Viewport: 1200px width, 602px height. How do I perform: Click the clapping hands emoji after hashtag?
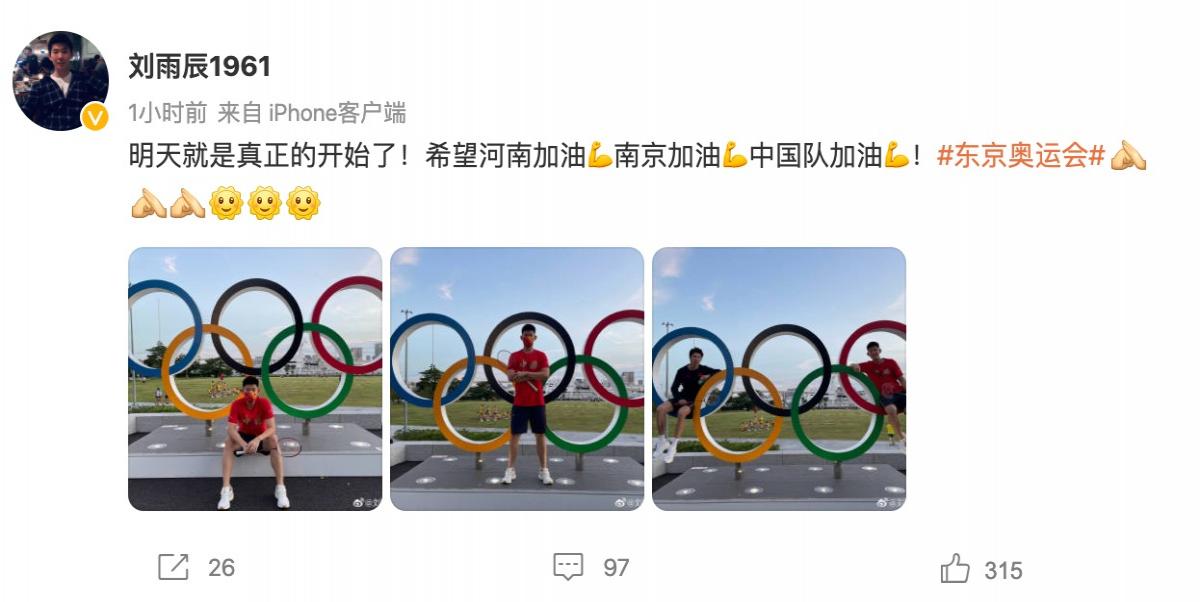click(x=1128, y=156)
